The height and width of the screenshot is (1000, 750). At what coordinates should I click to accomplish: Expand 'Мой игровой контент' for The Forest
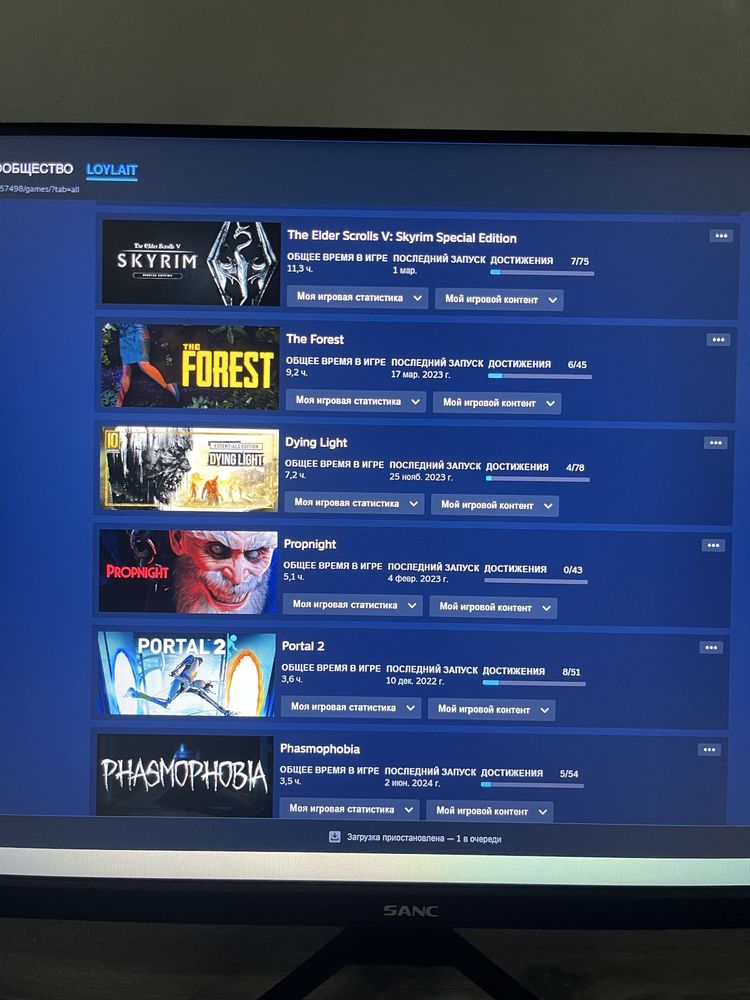497,403
